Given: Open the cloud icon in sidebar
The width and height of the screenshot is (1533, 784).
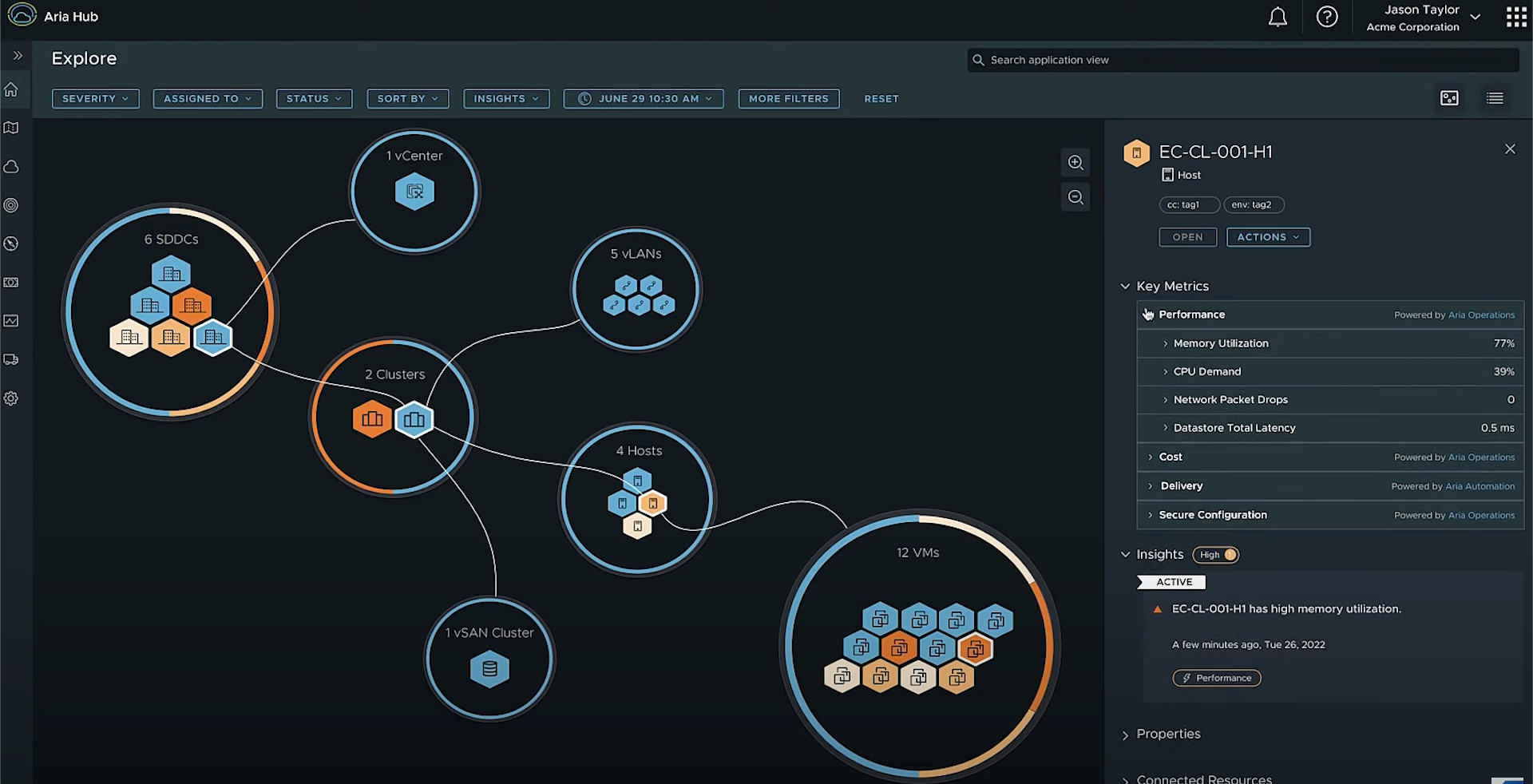Looking at the screenshot, I should tap(11, 167).
